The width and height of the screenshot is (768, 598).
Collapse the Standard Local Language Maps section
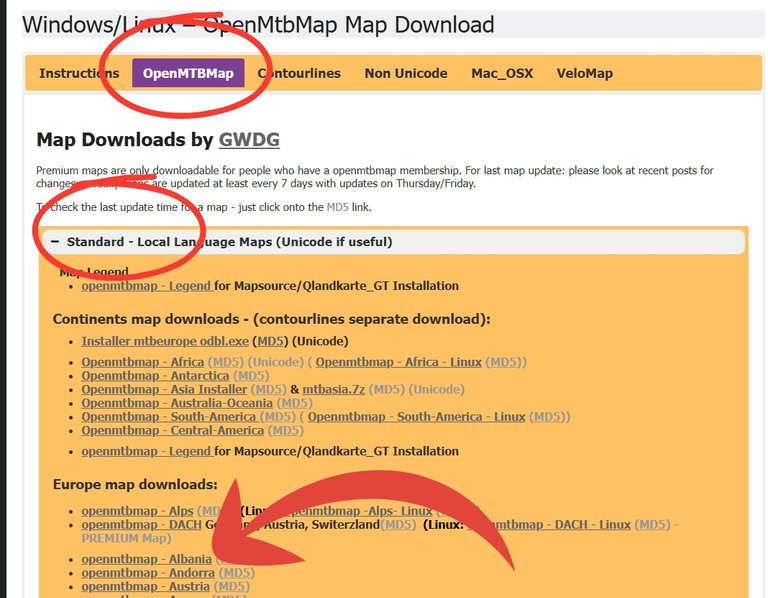pos(56,242)
